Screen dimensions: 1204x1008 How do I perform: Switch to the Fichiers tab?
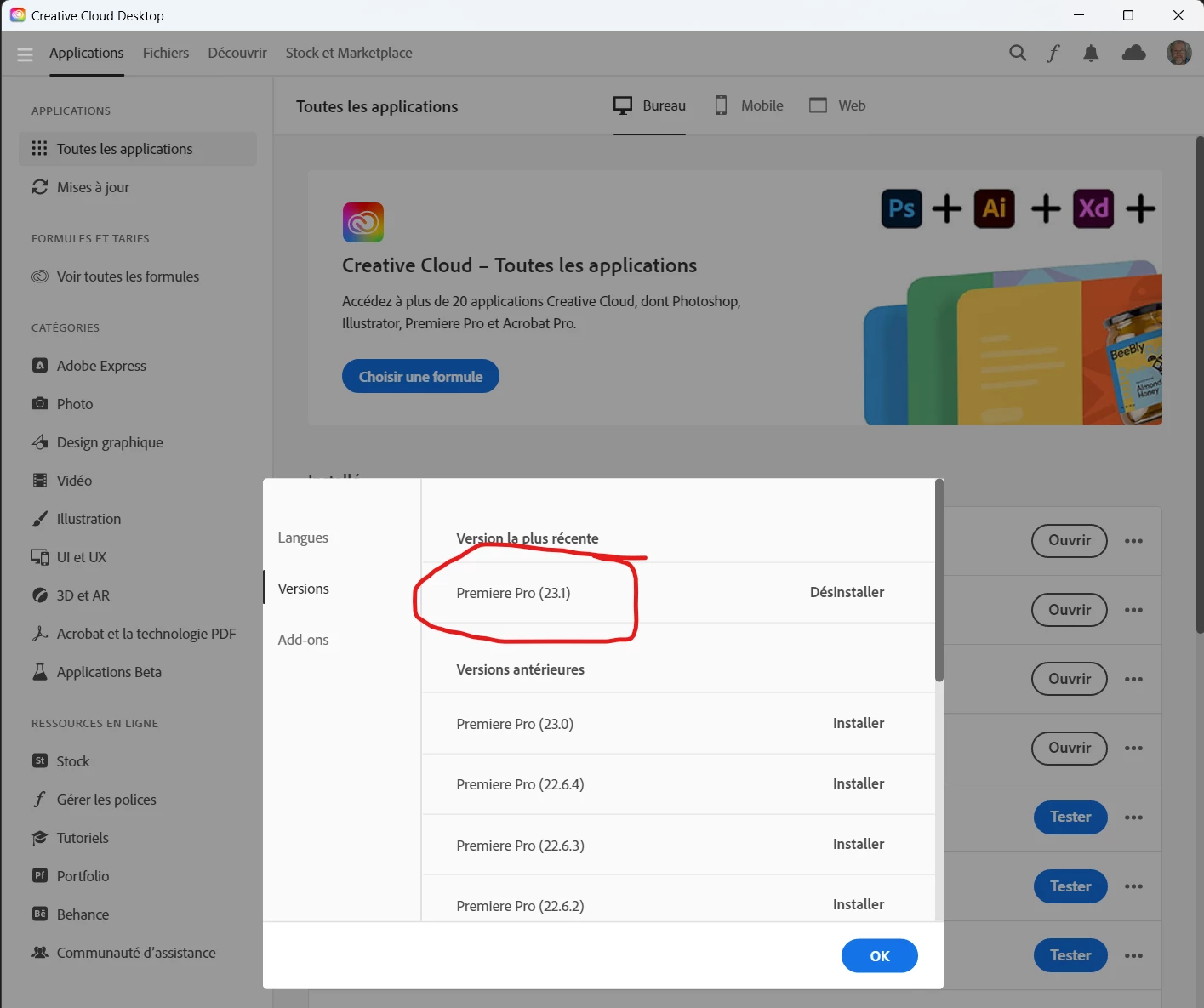click(166, 53)
